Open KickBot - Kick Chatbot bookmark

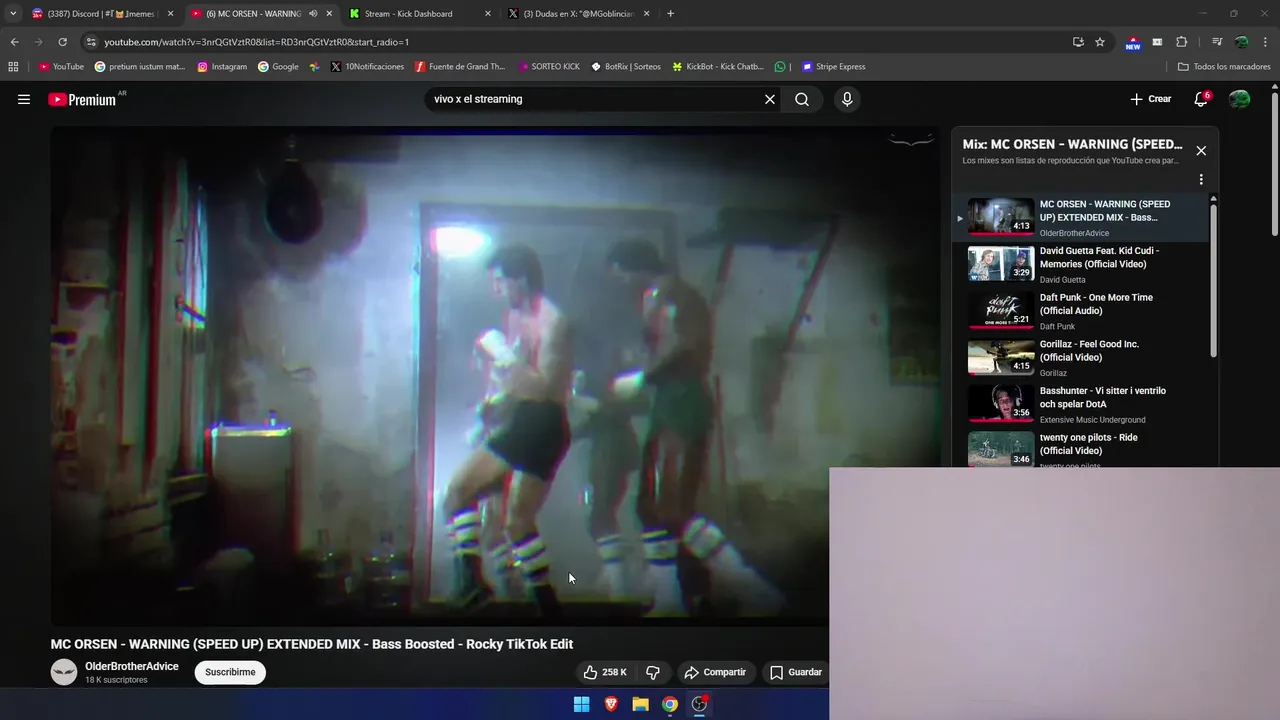[718, 67]
